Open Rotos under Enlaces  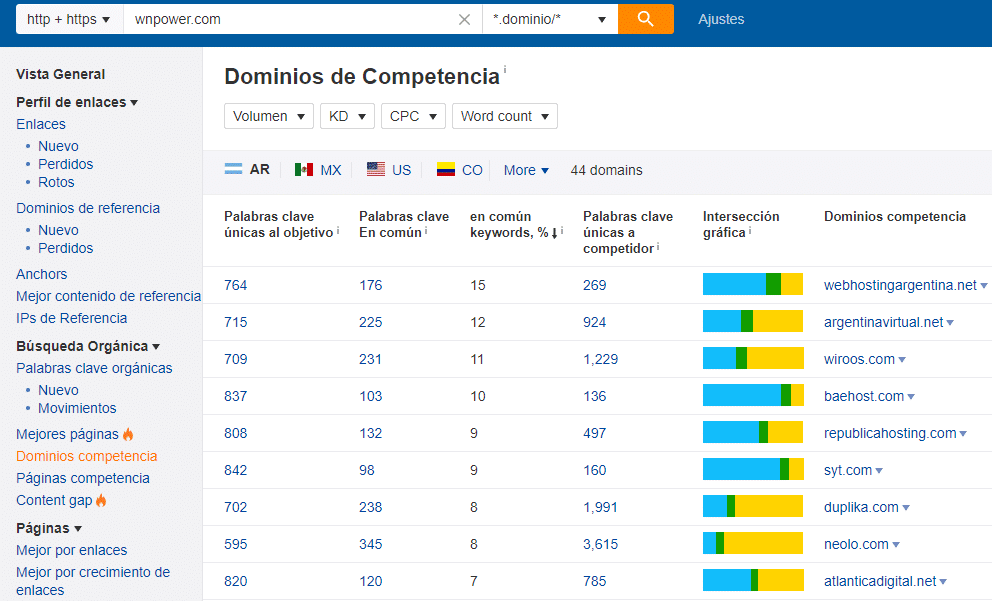(56, 182)
